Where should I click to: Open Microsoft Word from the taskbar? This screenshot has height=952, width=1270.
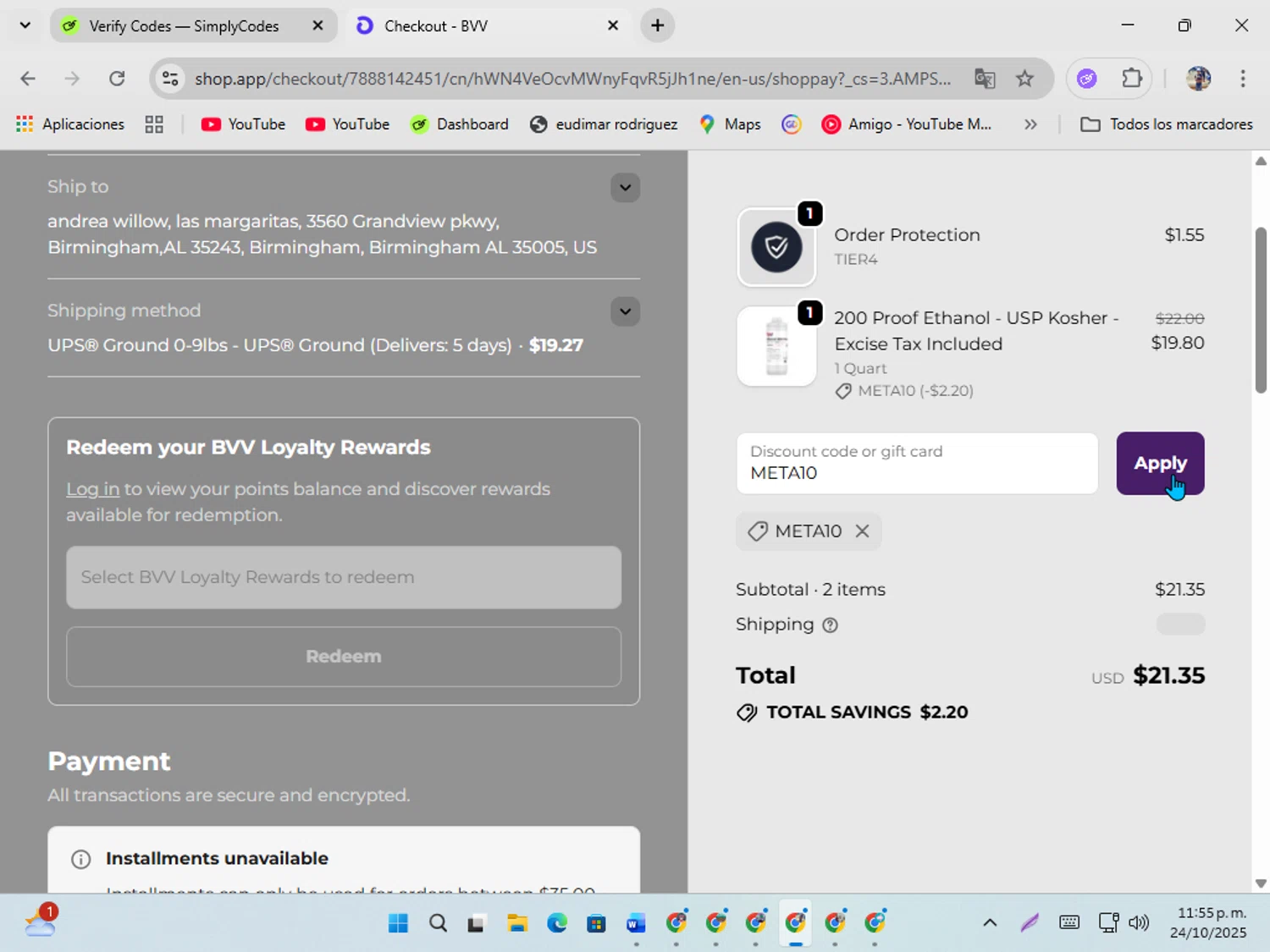[x=637, y=923]
